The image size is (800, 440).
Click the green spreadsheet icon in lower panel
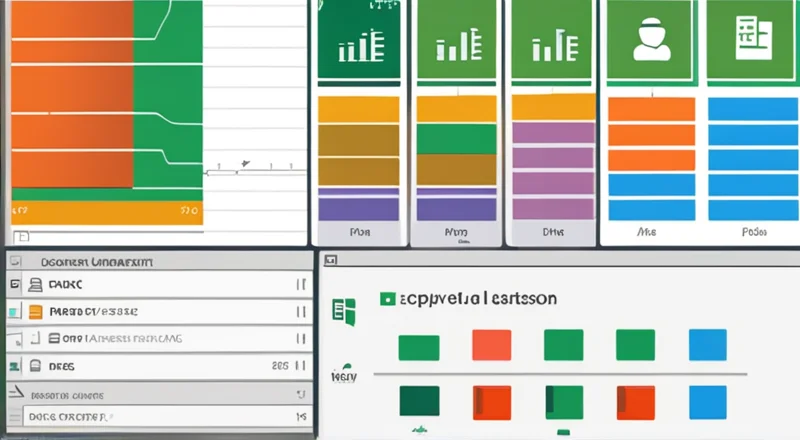[344, 311]
